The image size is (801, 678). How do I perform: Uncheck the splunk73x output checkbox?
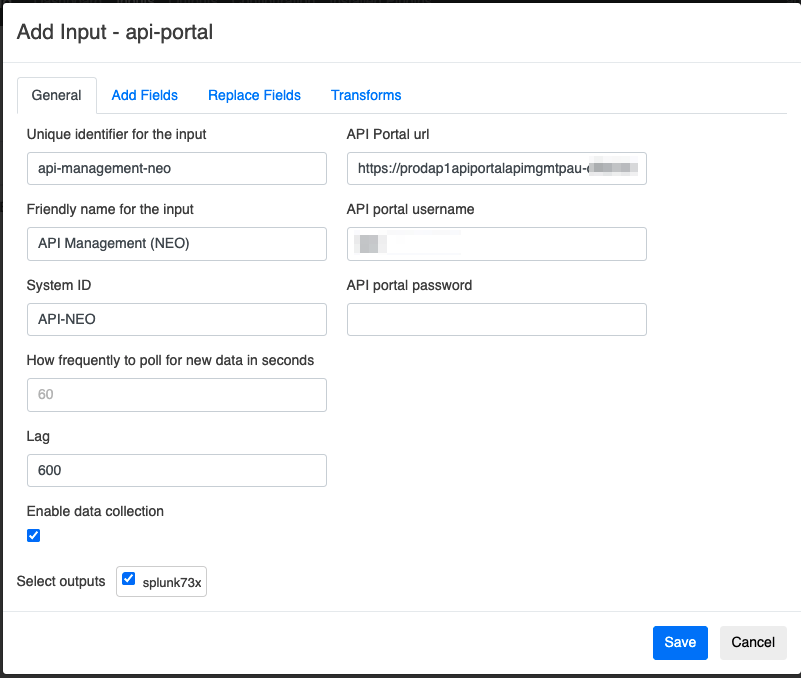[x=128, y=578]
